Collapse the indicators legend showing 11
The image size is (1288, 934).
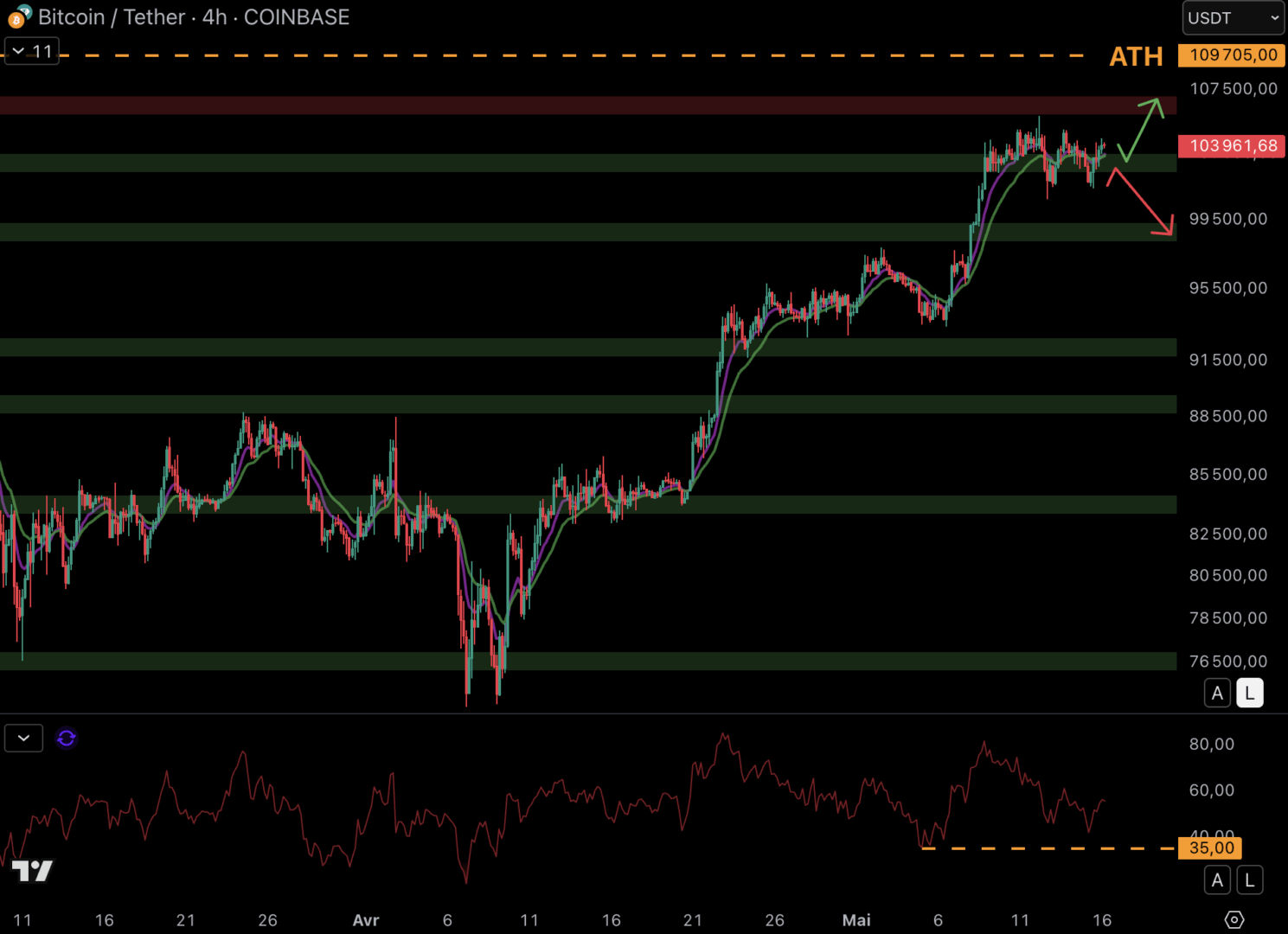pos(32,51)
